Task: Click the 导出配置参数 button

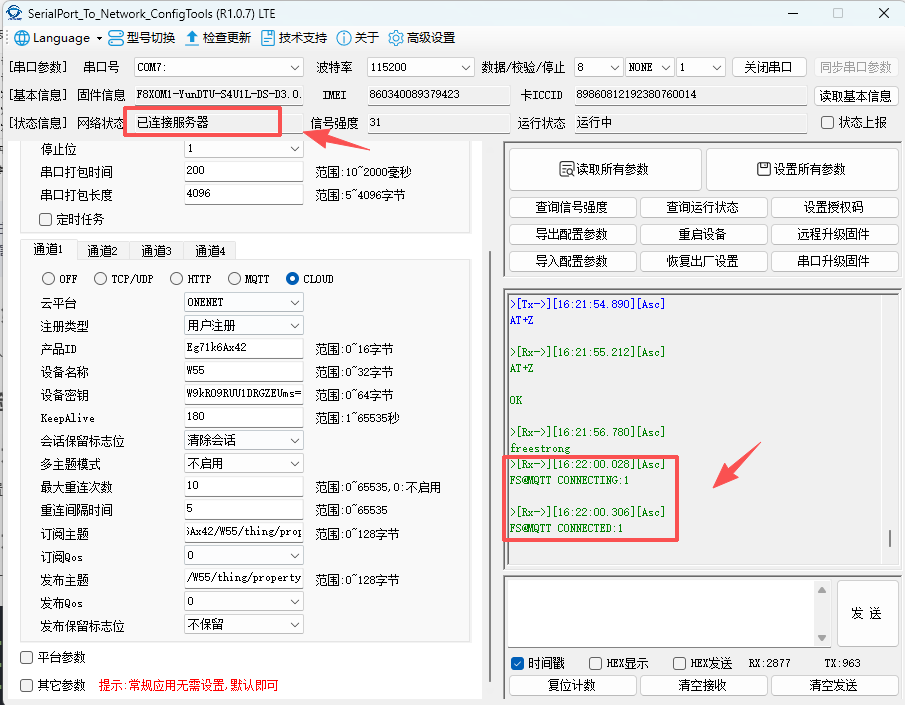Action: (x=573, y=234)
